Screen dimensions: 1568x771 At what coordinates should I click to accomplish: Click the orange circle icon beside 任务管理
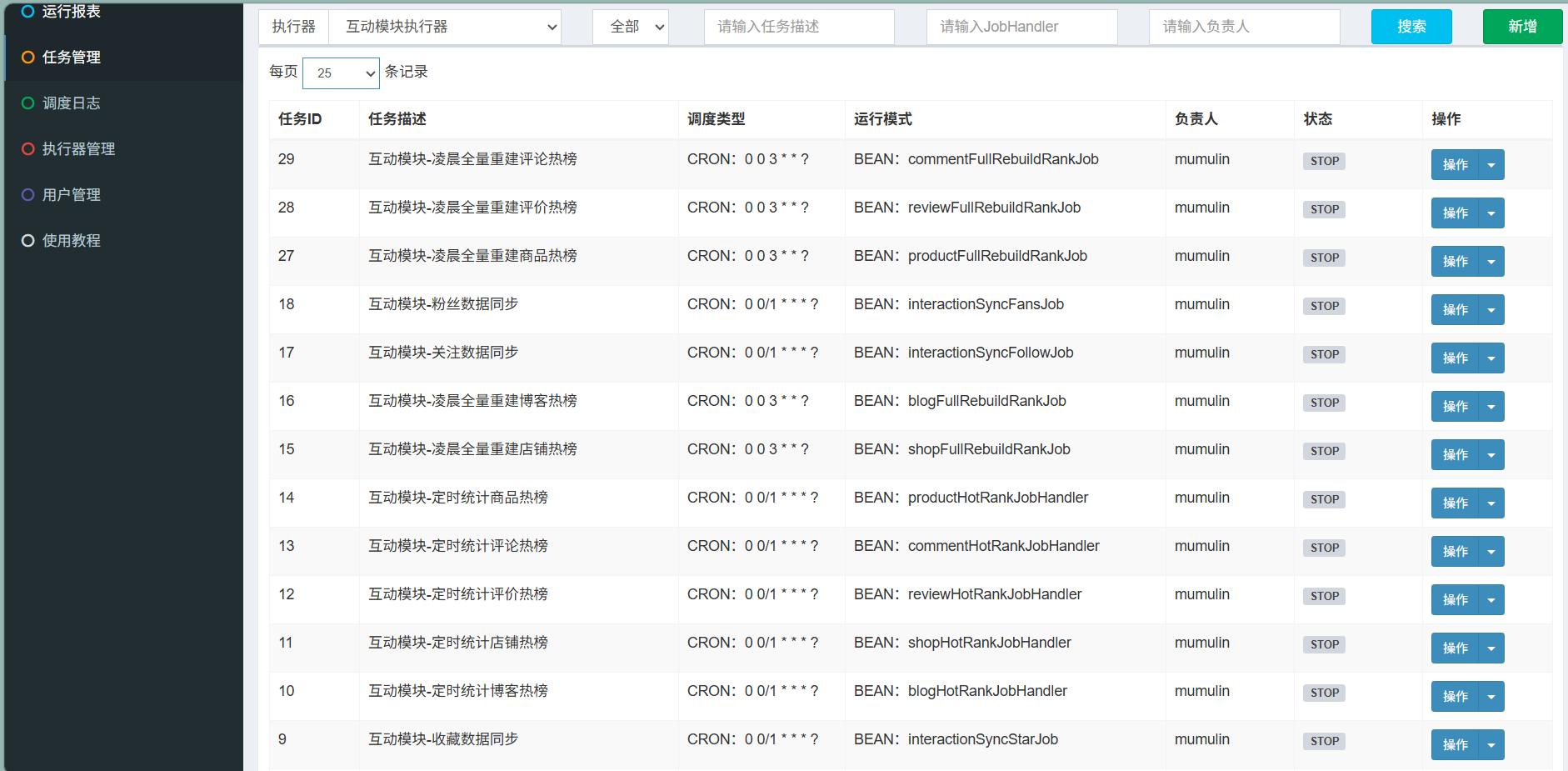point(28,58)
